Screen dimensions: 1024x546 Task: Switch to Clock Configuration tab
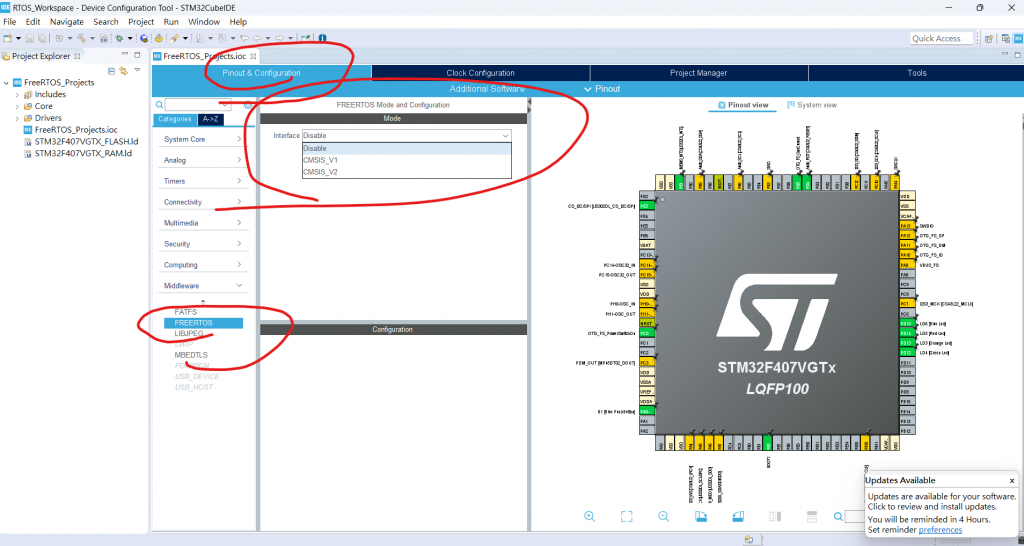click(x=481, y=73)
